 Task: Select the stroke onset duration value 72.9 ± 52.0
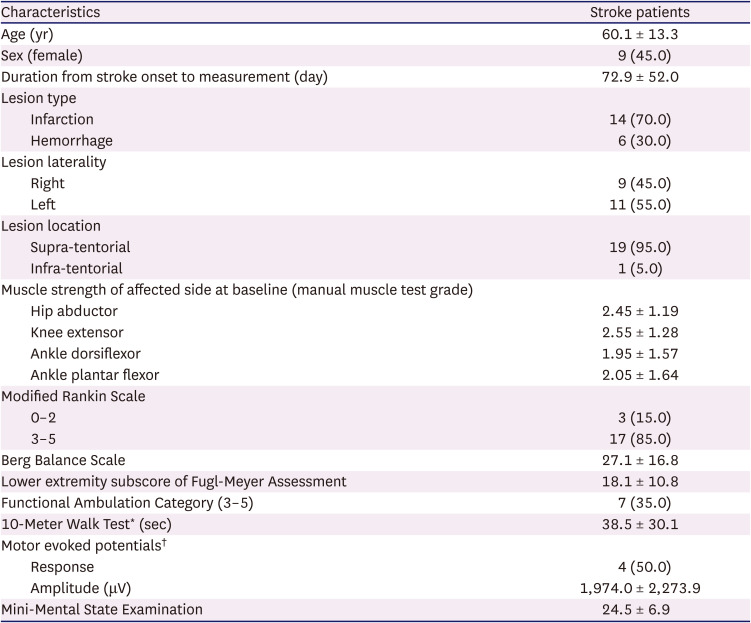(640, 77)
